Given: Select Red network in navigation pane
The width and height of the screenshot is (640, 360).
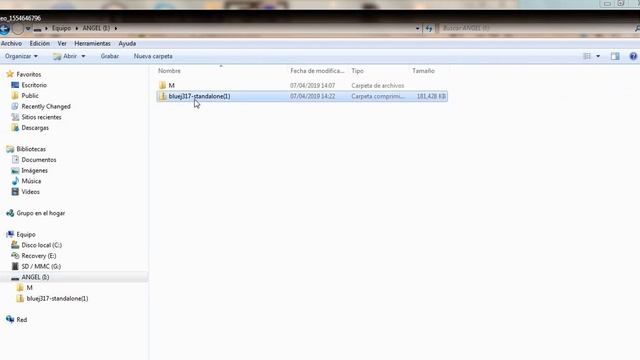Looking at the screenshot, I should [x=17, y=320].
